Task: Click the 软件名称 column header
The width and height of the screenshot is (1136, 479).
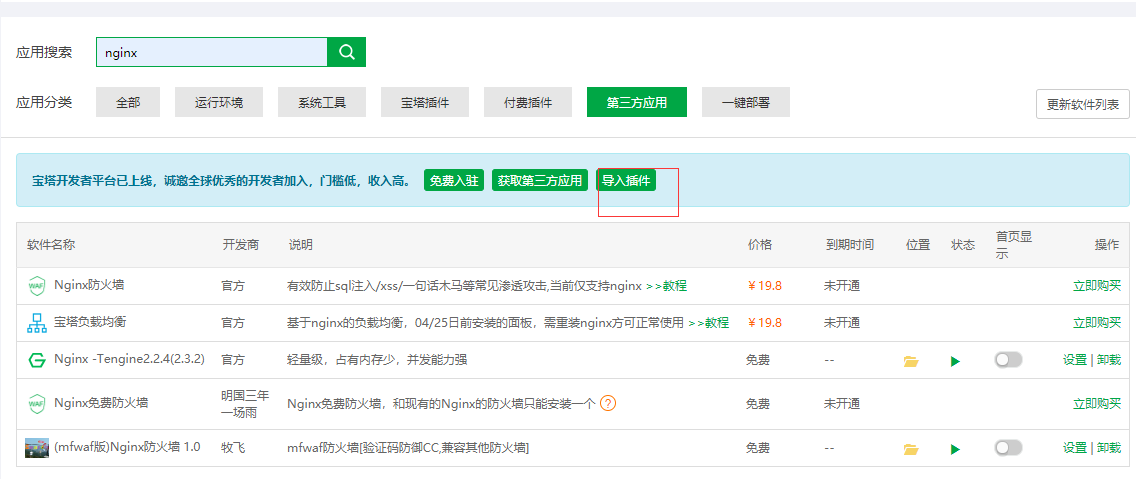Action: 51,245
